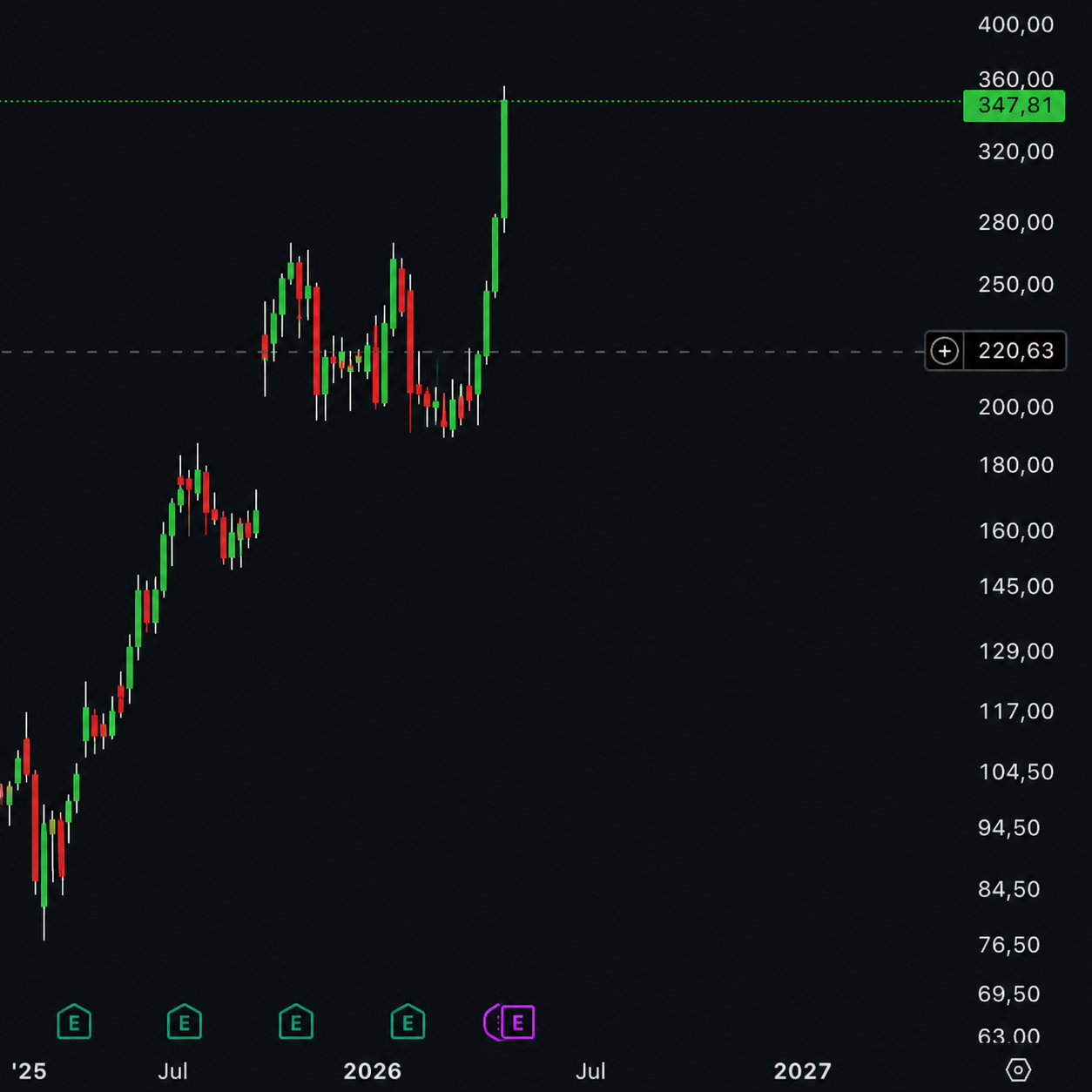Click the 145,00 price axis label

click(1015, 586)
